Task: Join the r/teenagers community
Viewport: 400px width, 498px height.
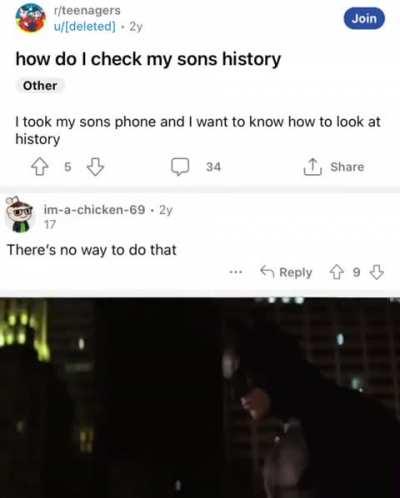Action: (364, 18)
